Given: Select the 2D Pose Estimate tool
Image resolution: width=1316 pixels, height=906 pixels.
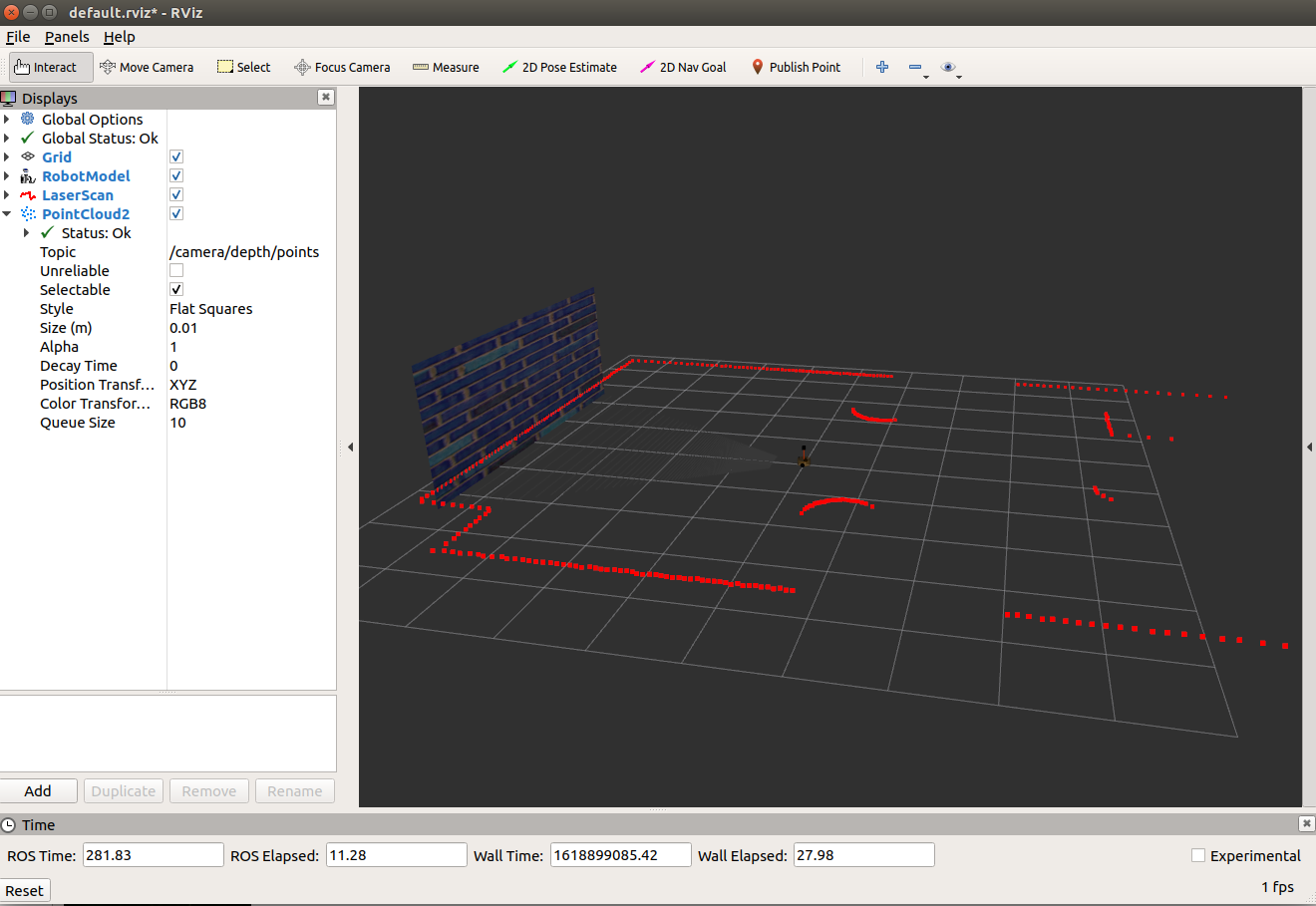Looking at the screenshot, I should pos(559,67).
